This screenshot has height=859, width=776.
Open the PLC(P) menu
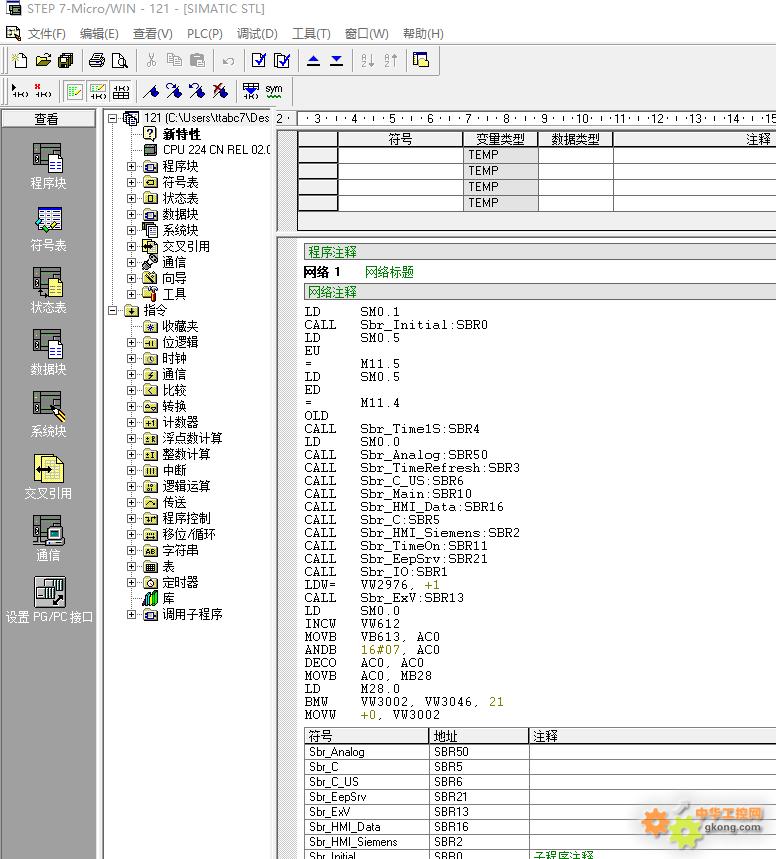pos(205,34)
